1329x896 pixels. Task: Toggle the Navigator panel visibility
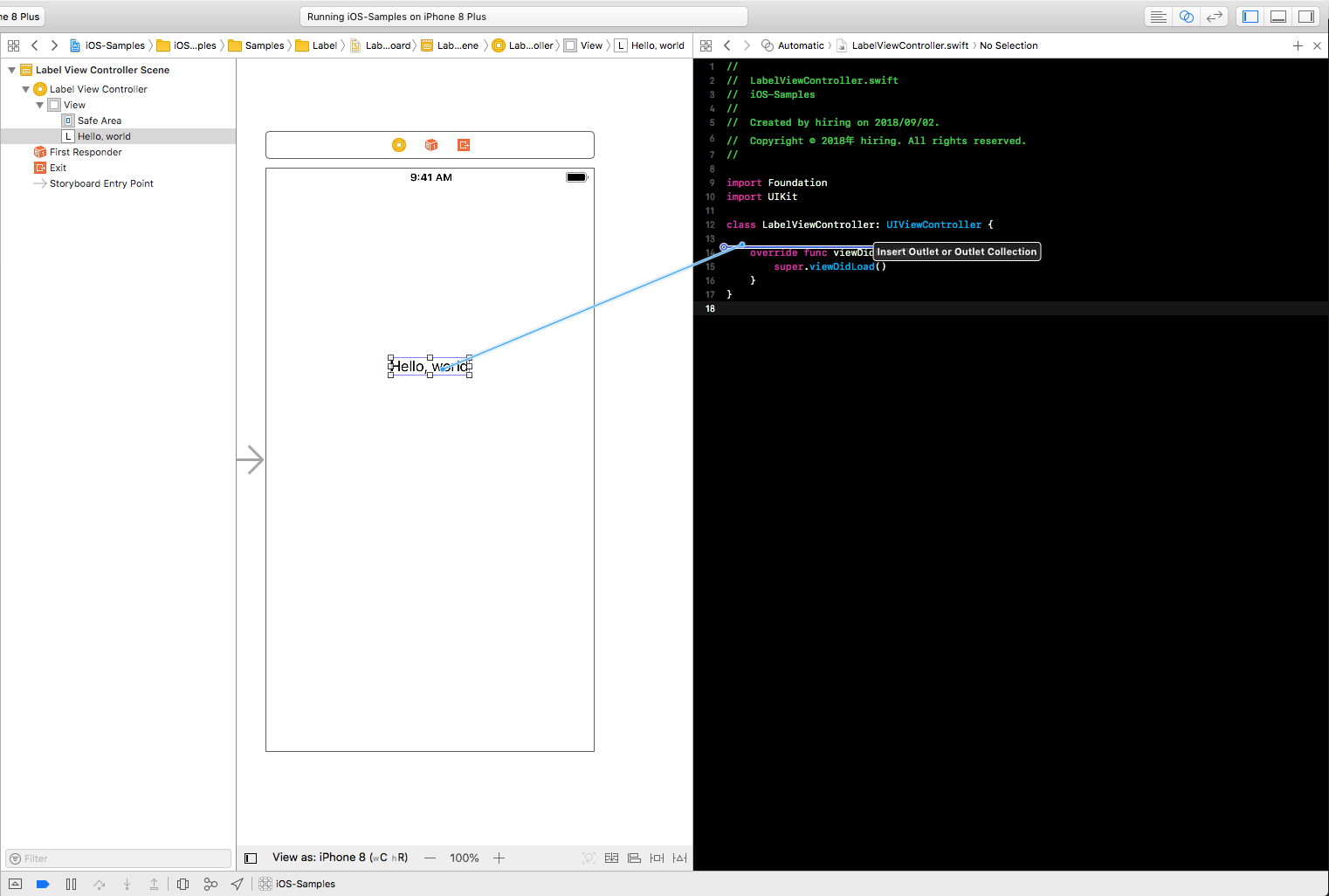tap(1250, 17)
